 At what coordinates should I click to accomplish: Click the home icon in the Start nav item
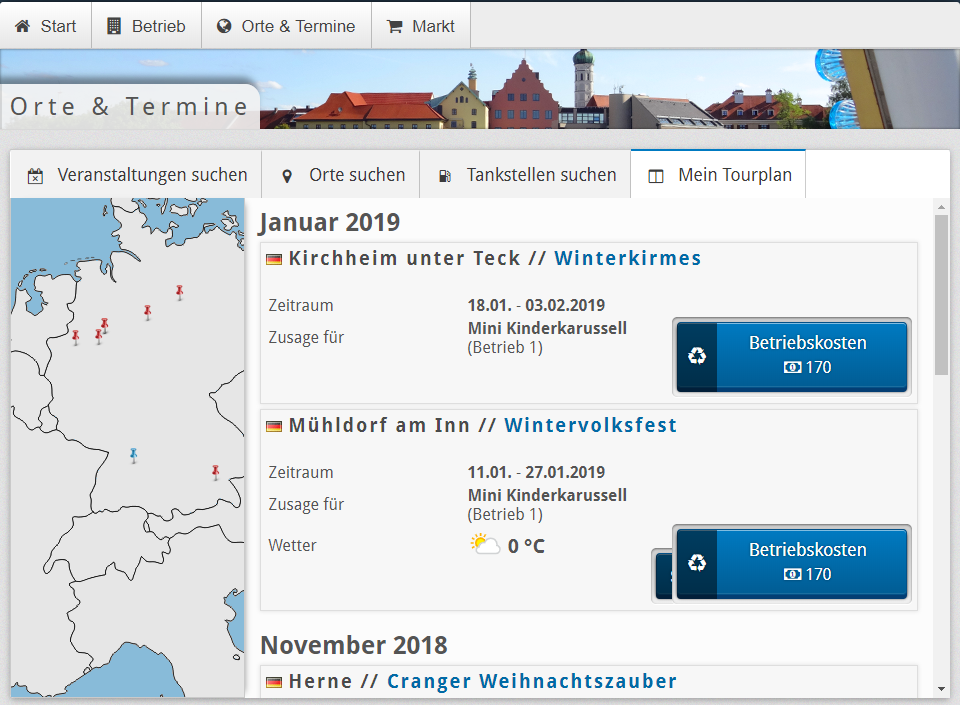tap(23, 26)
